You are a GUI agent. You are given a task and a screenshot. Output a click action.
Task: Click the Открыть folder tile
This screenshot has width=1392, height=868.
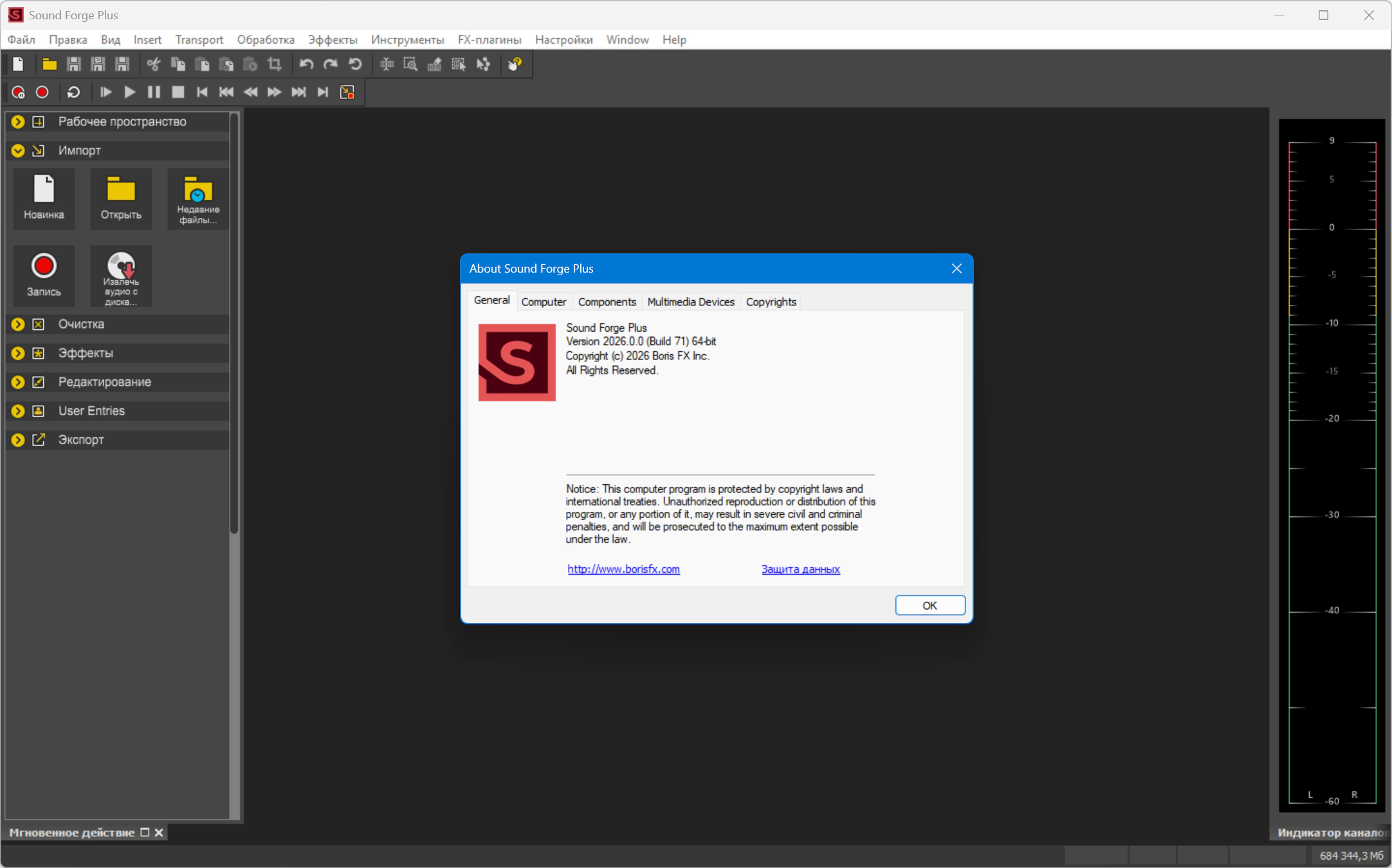point(121,199)
